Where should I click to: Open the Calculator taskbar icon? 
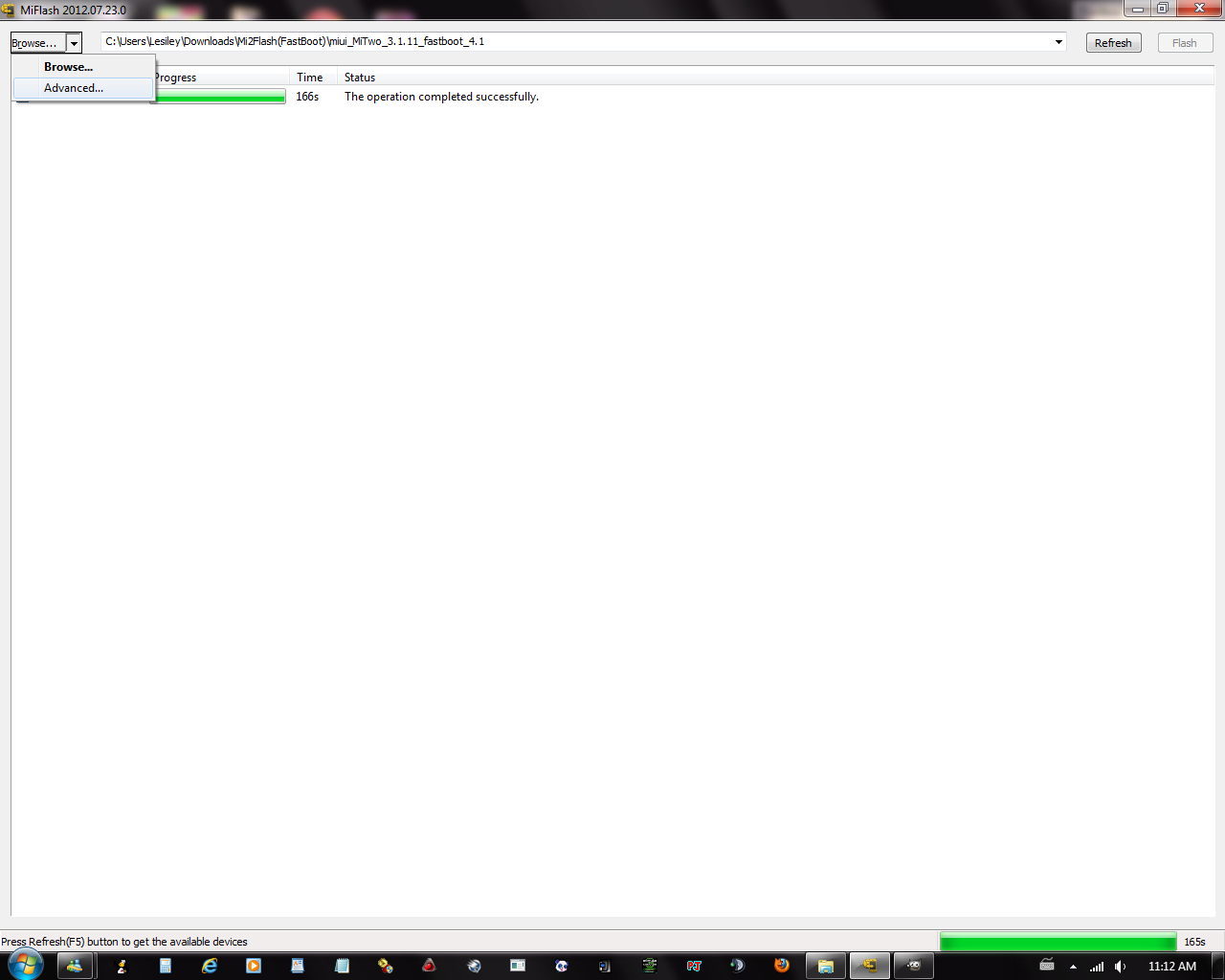point(166,966)
